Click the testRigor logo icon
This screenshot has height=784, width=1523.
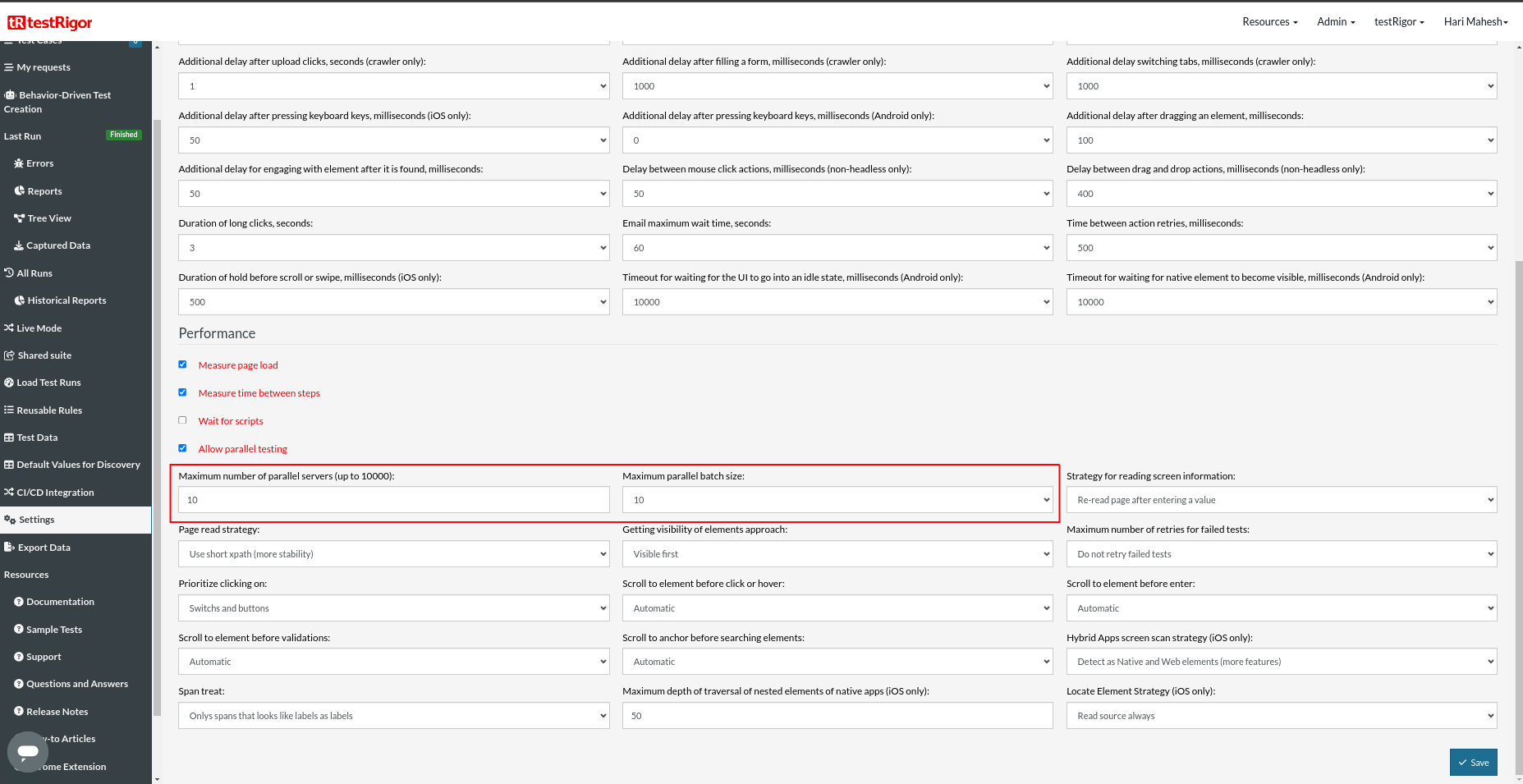click(x=16, y=22)
